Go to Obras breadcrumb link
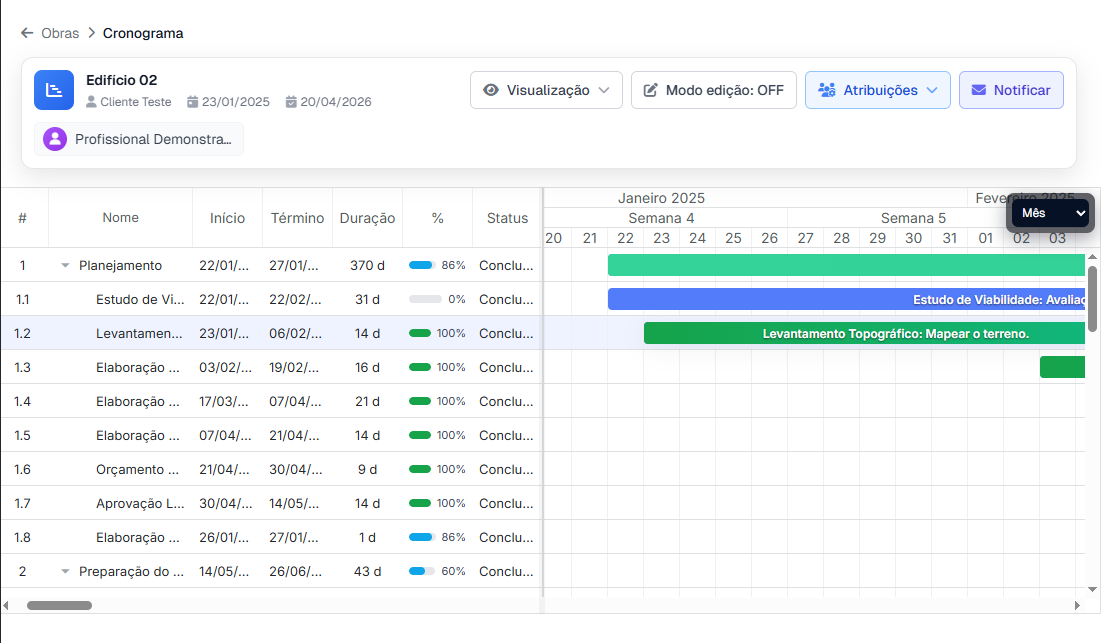This screenshot has width=1101, height=643. (x=60, y=33)
